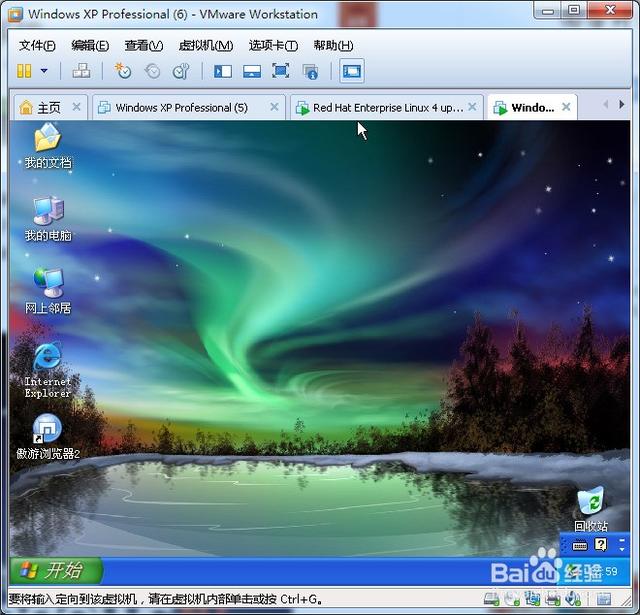This screenshot has width=640, height=615.
Task: Click the pause virtual machine icon
Action: pyautogui.click(x=25, y=71)
